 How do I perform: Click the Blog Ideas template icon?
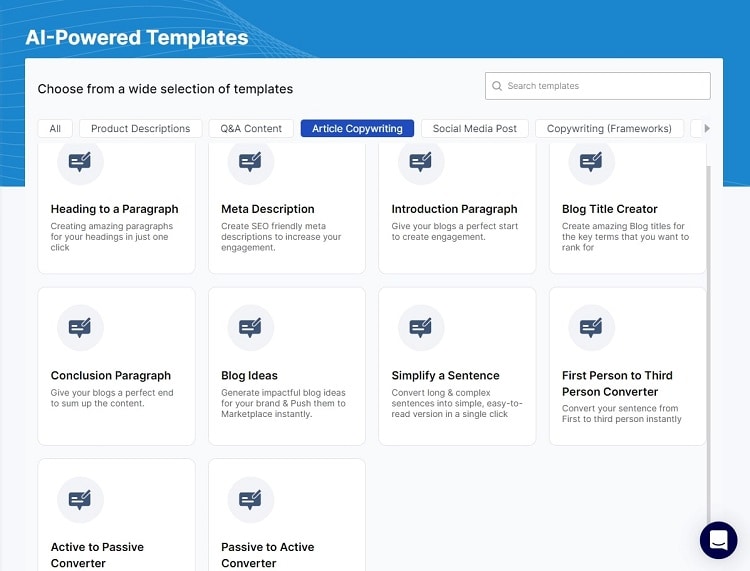click(x=251, y=328)
